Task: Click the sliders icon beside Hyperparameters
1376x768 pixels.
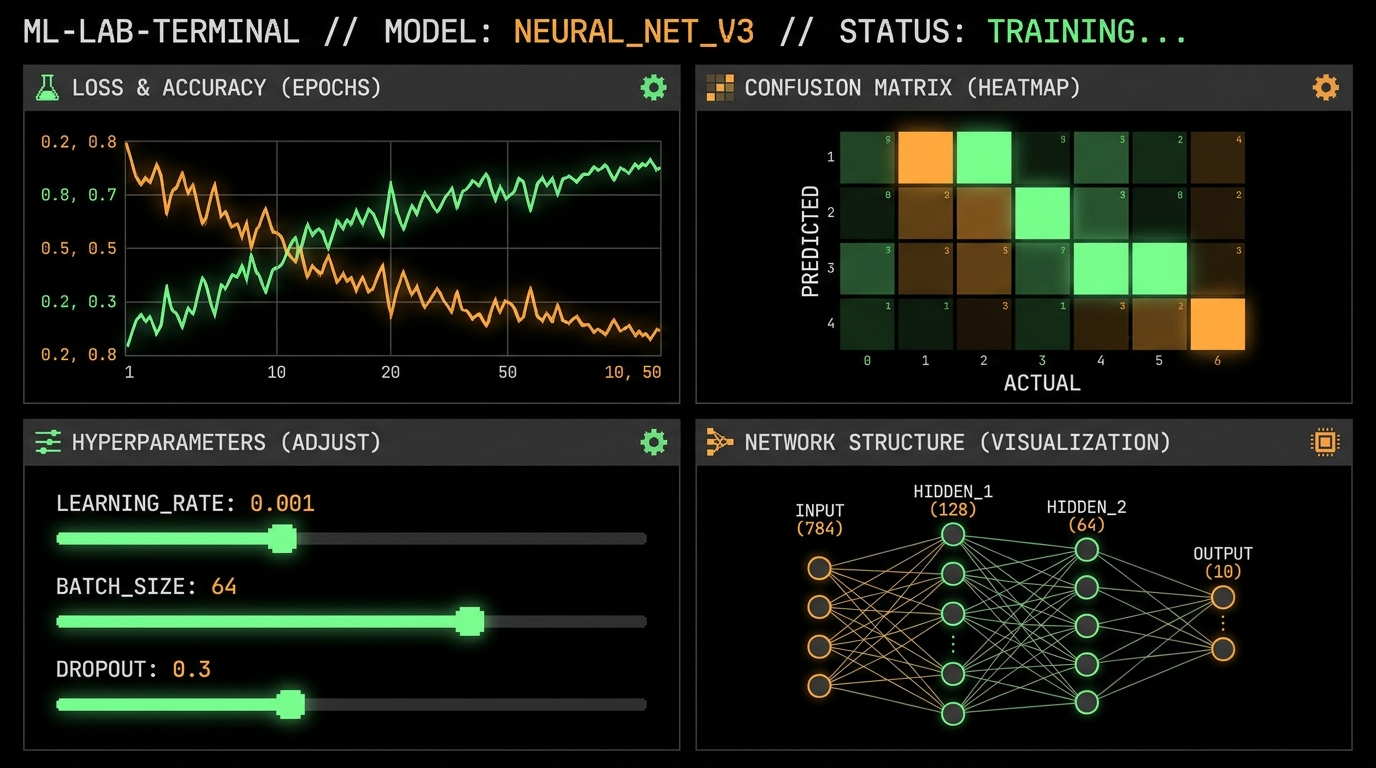Action: click(x=47, y=442)
